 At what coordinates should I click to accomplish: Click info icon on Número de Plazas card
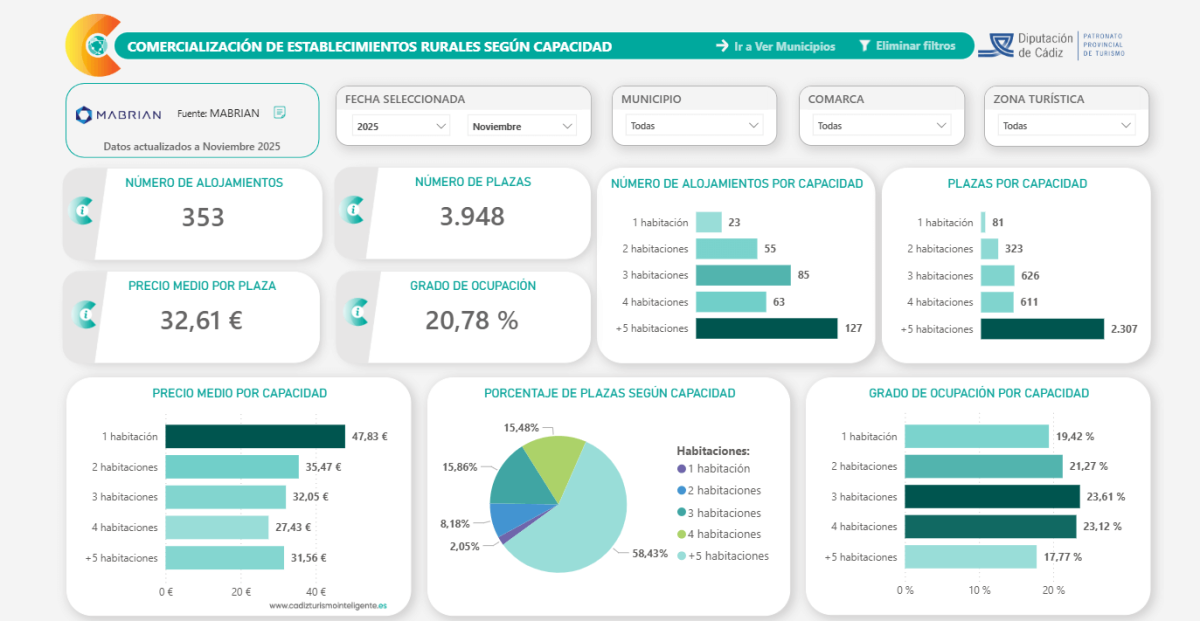click(355, 209)
